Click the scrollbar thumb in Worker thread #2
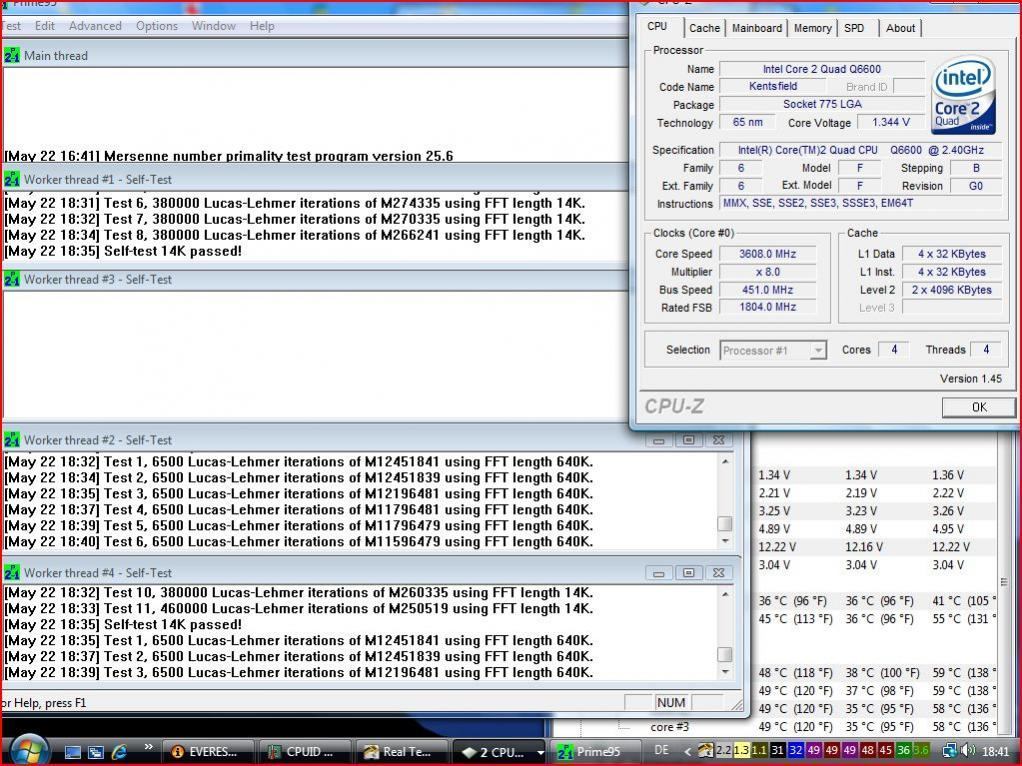 click(x=724, y=523)
